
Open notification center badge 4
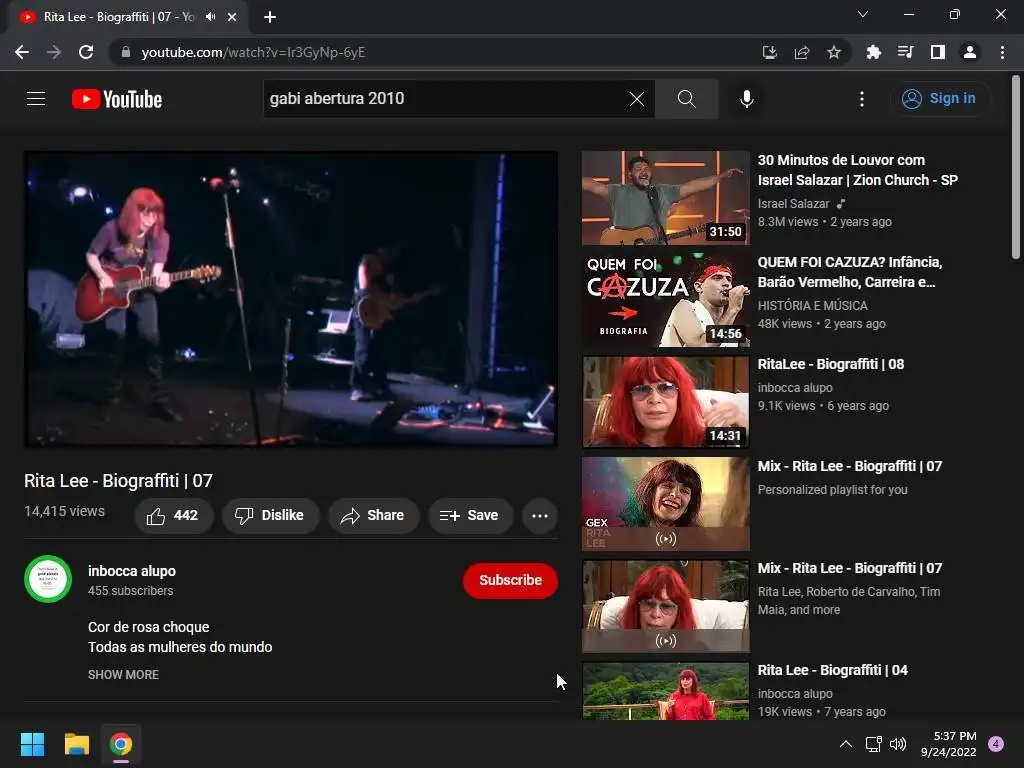[996, 744]
